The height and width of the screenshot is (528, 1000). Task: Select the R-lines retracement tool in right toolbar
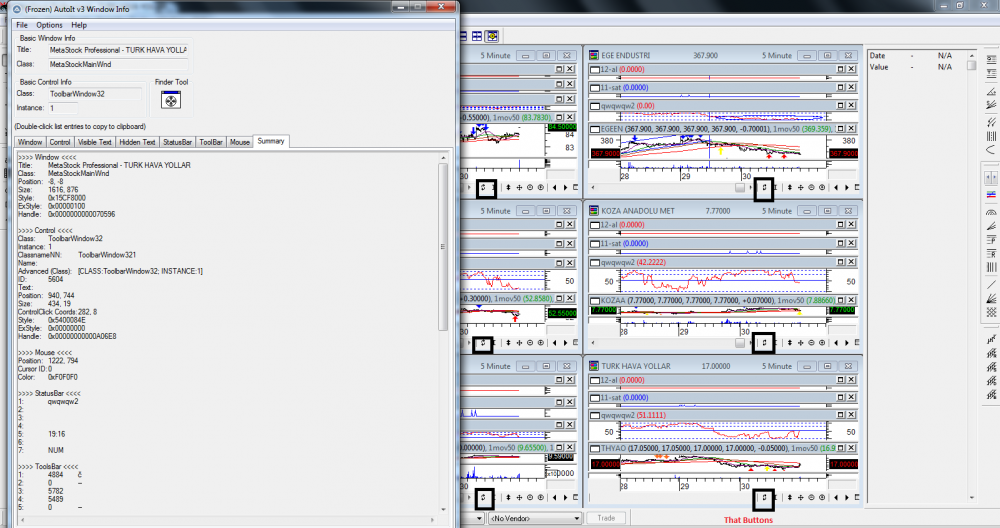pos(991,254)
